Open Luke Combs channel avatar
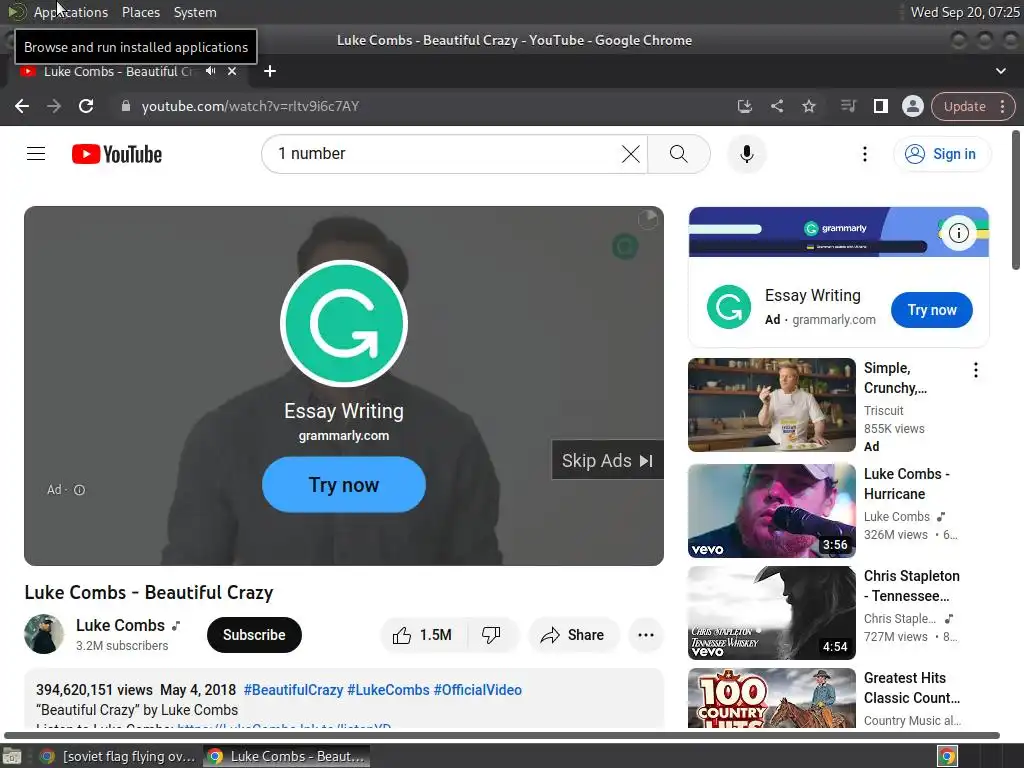Image resolution: width=1024 pixels, height=768 pixels. pos(44,634)
